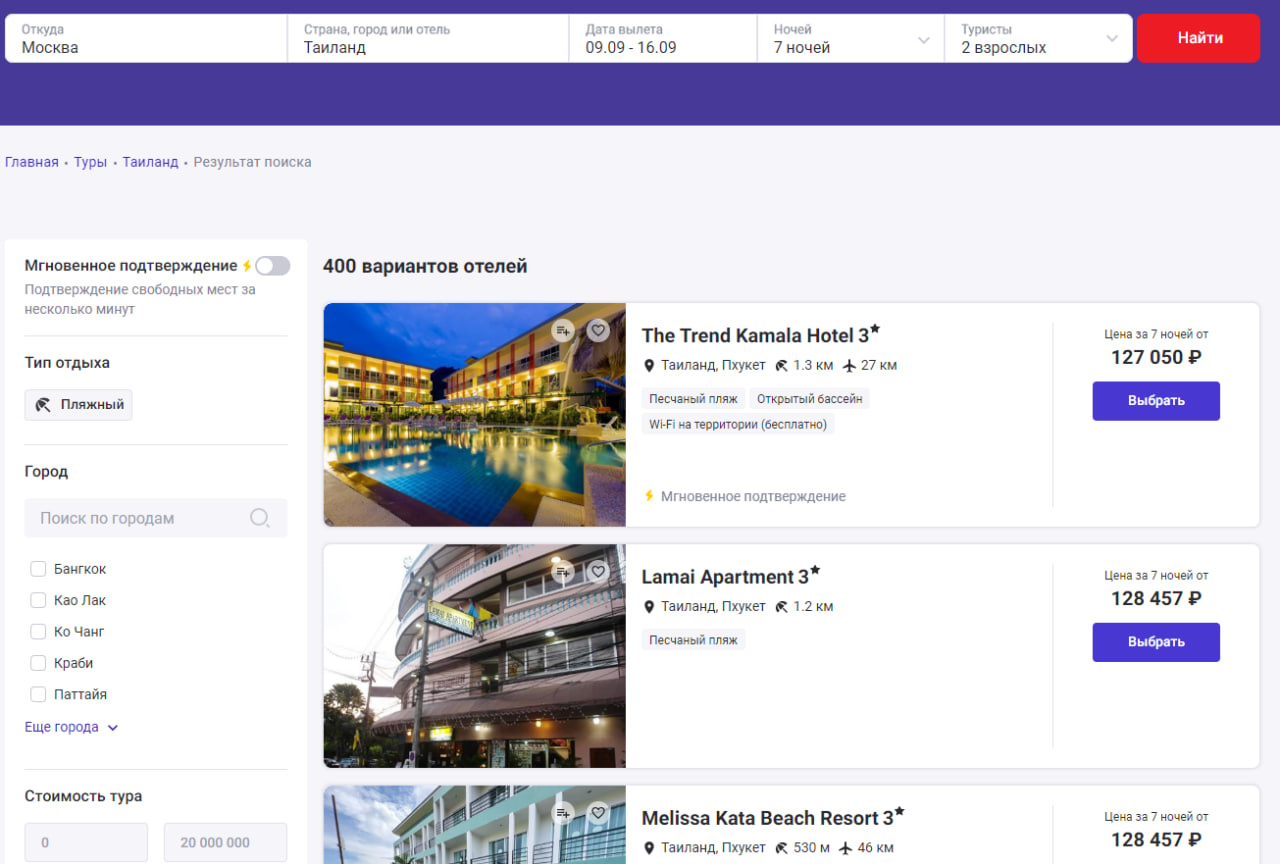Click the Wi-Fi на территории (бесплатно) tag
1280x864 pixels.
tap(738, 424)
